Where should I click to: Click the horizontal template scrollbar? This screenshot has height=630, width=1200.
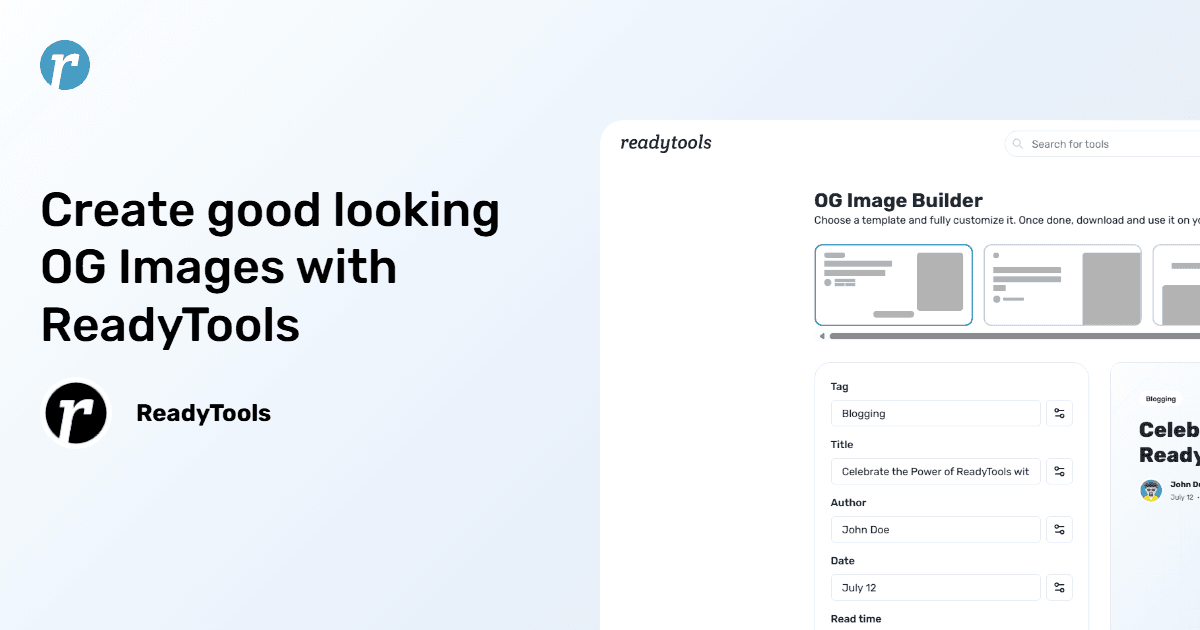point(1014,336)
